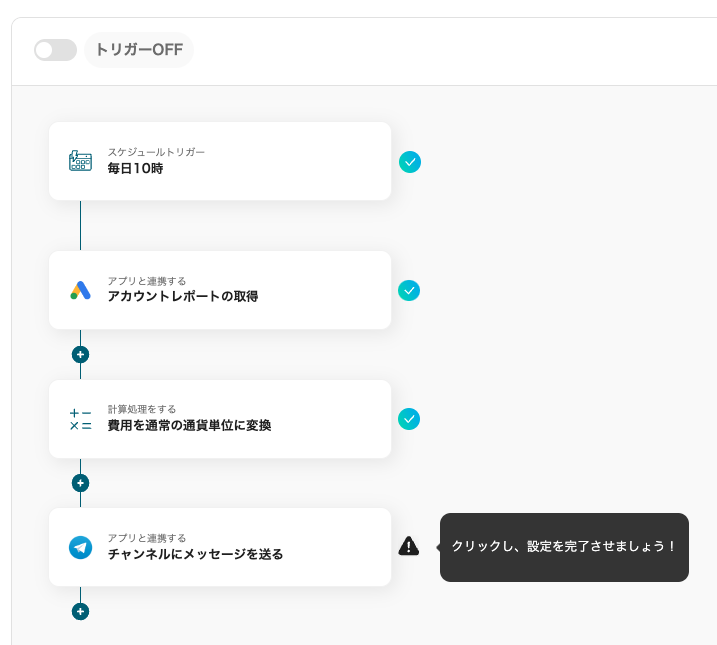717x645 pixels.
Task: Click the Telegram paper plane icon
Action: click(80, 548)
